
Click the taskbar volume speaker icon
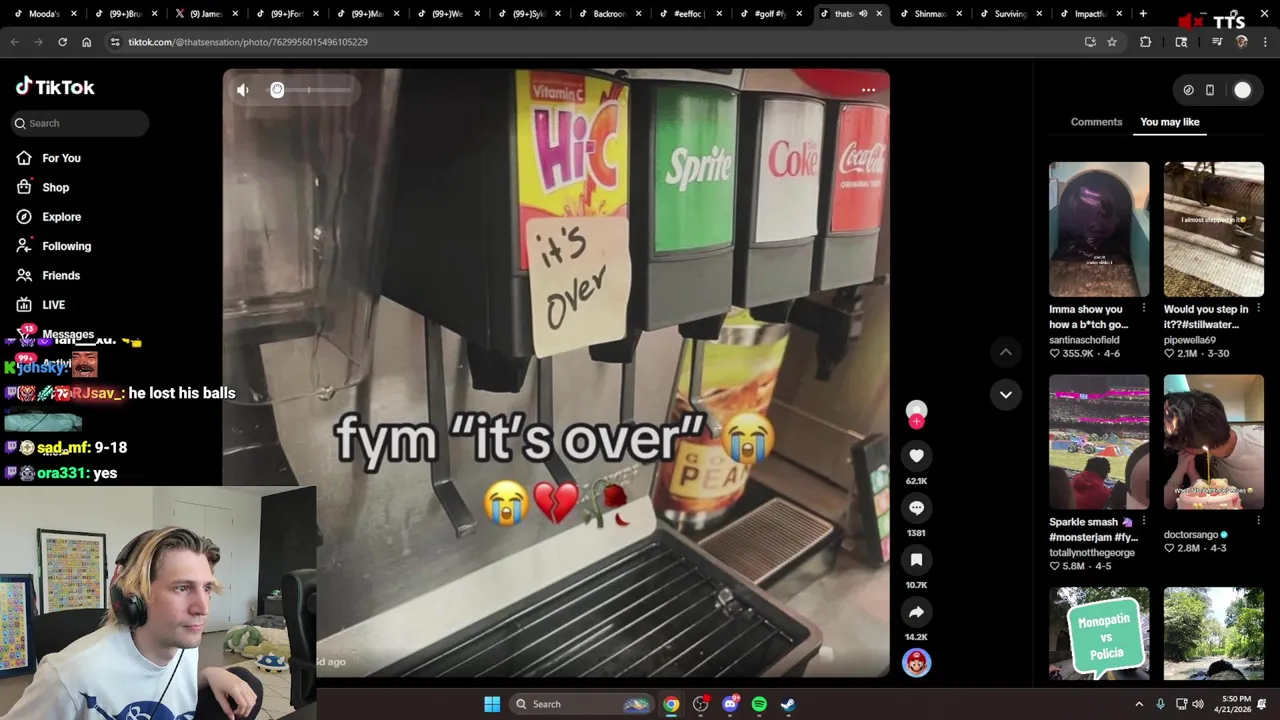coord(1198,704)
